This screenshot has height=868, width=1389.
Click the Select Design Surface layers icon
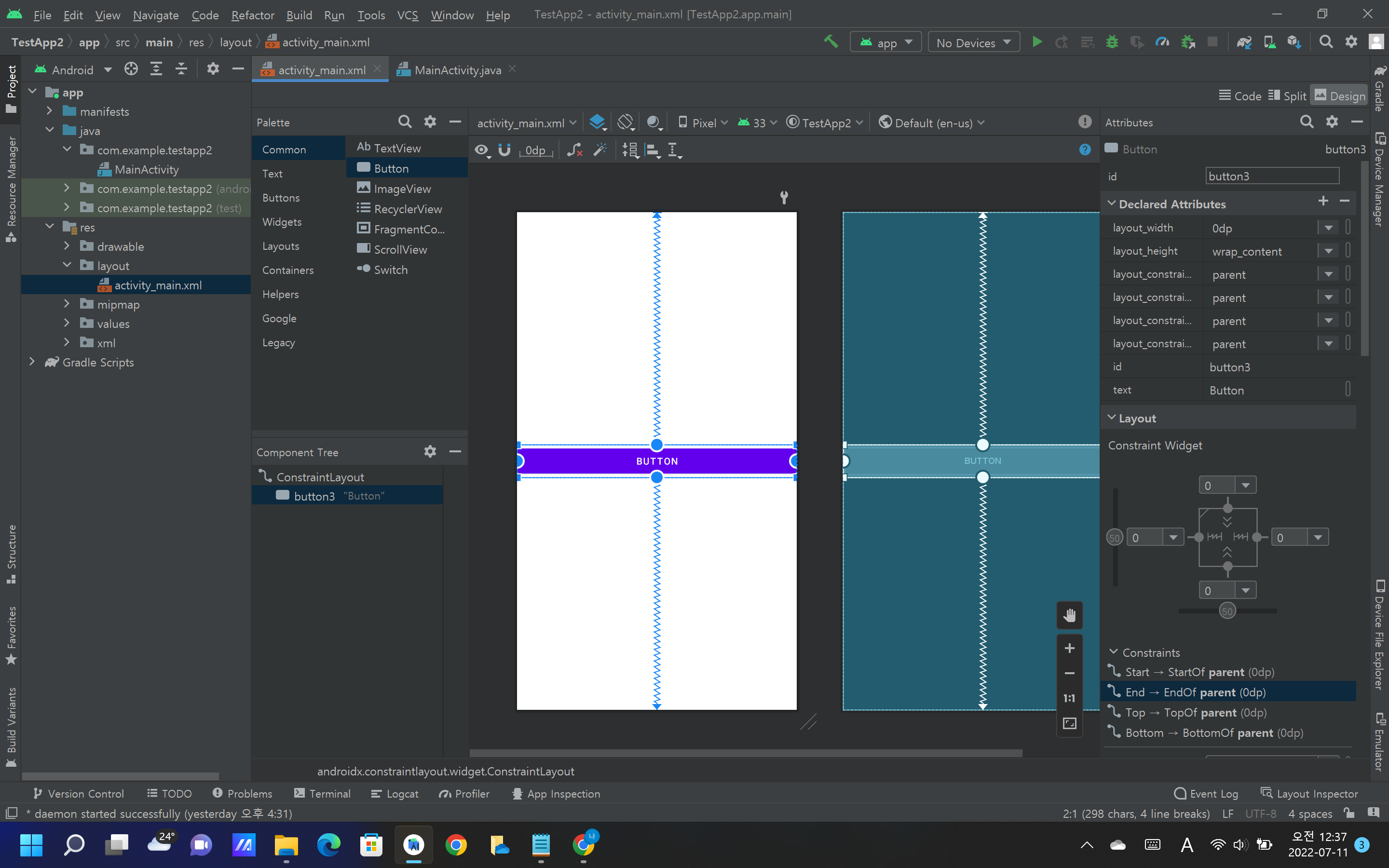(597, 122)
